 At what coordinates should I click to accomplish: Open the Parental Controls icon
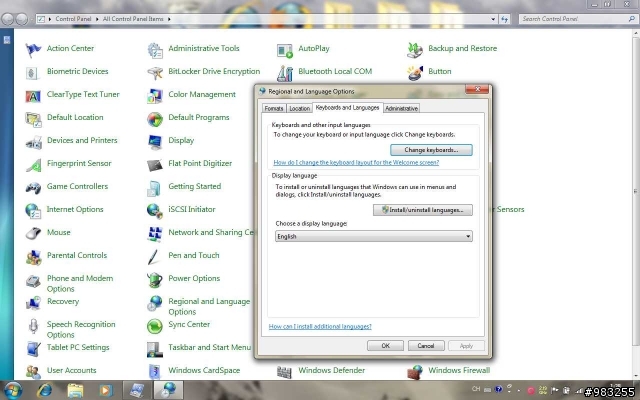click(x=33, y=257)
